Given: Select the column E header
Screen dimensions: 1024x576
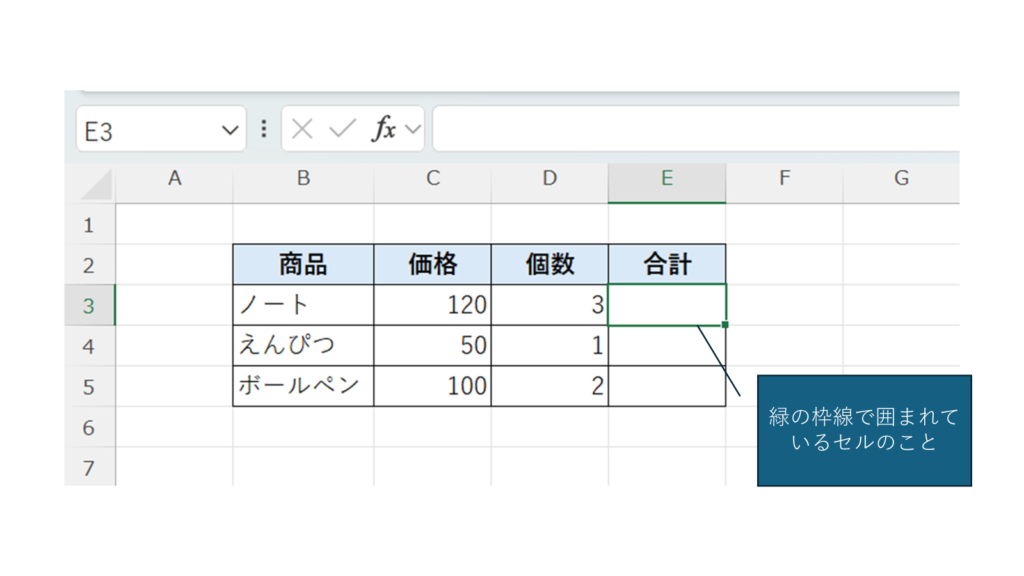Looking at the screenshot, I should [x=667, y=179].
